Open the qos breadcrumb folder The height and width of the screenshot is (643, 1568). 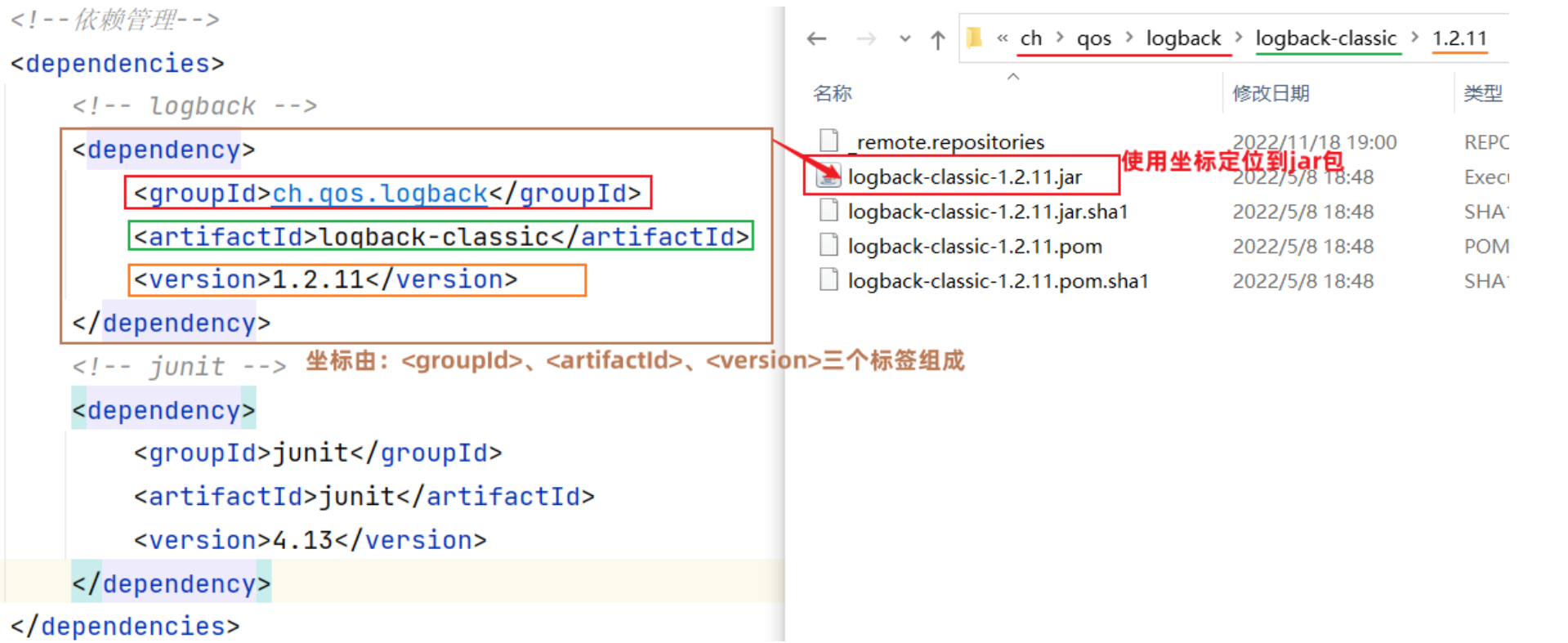pos(1094,38)
